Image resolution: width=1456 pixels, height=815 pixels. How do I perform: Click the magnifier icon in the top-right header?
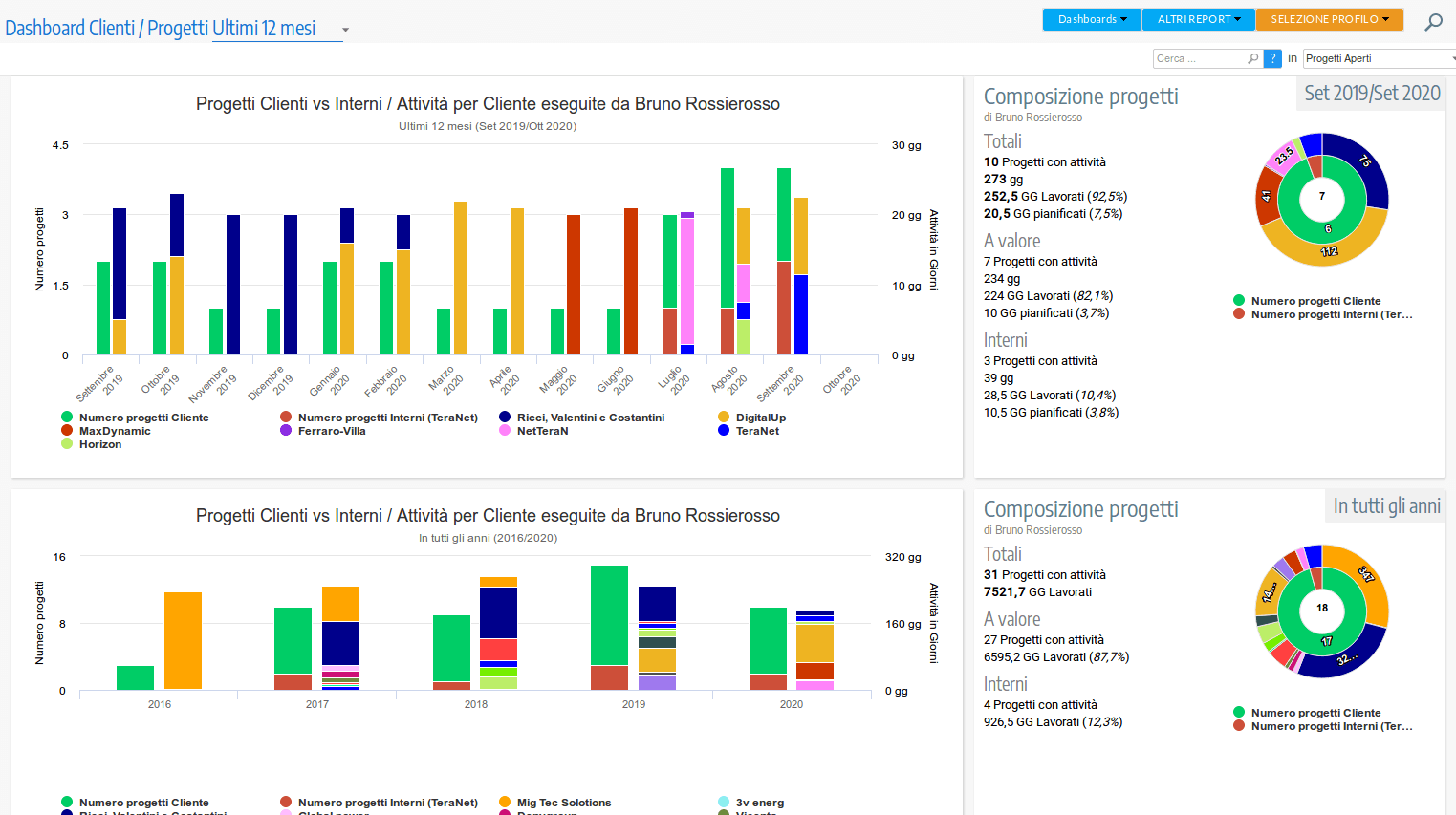coord(1433,22)
